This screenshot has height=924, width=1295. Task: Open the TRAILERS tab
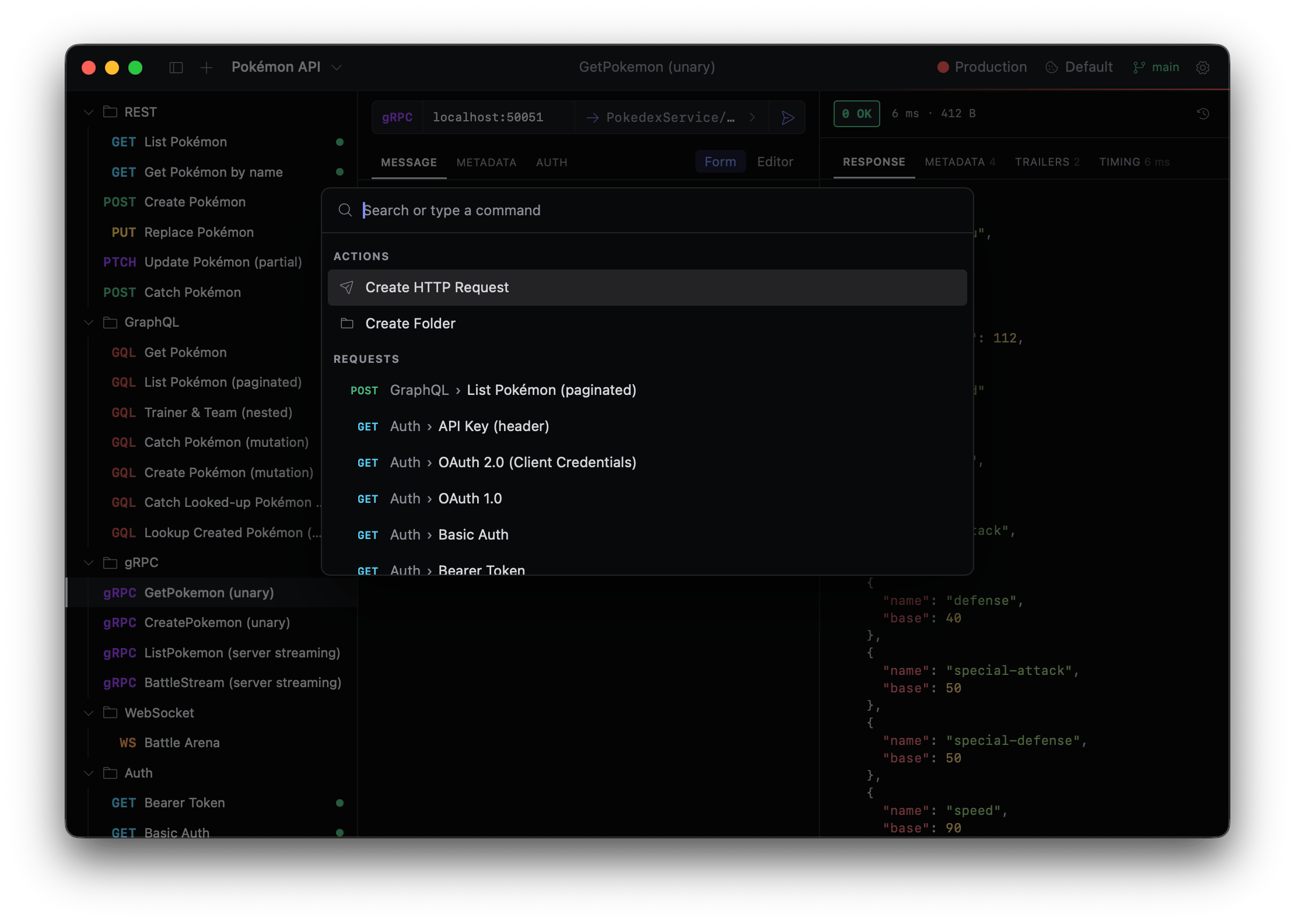click(x=1047, y=162)
